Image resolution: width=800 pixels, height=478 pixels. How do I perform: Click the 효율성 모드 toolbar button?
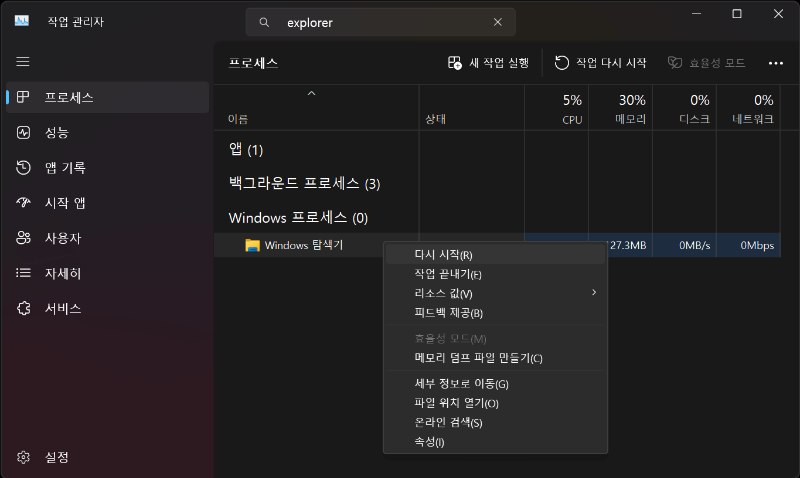click(707, 63)
